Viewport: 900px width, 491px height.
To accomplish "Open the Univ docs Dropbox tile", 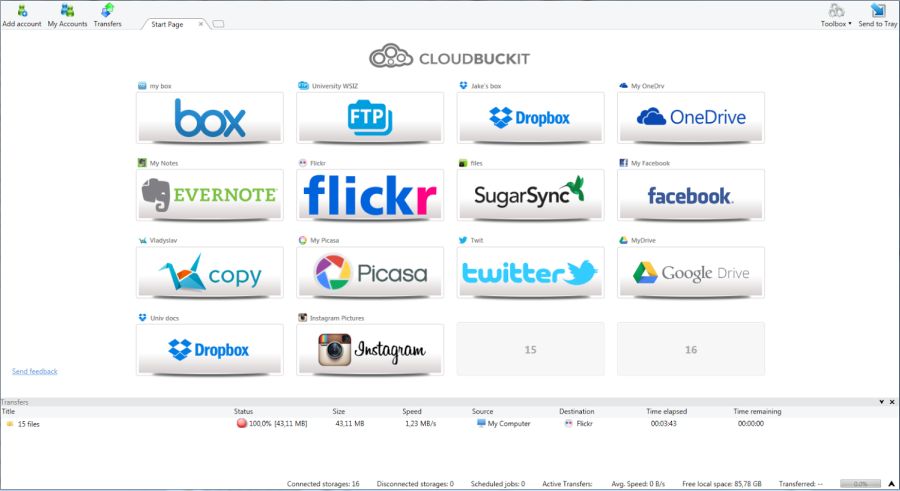I will 210,350.
